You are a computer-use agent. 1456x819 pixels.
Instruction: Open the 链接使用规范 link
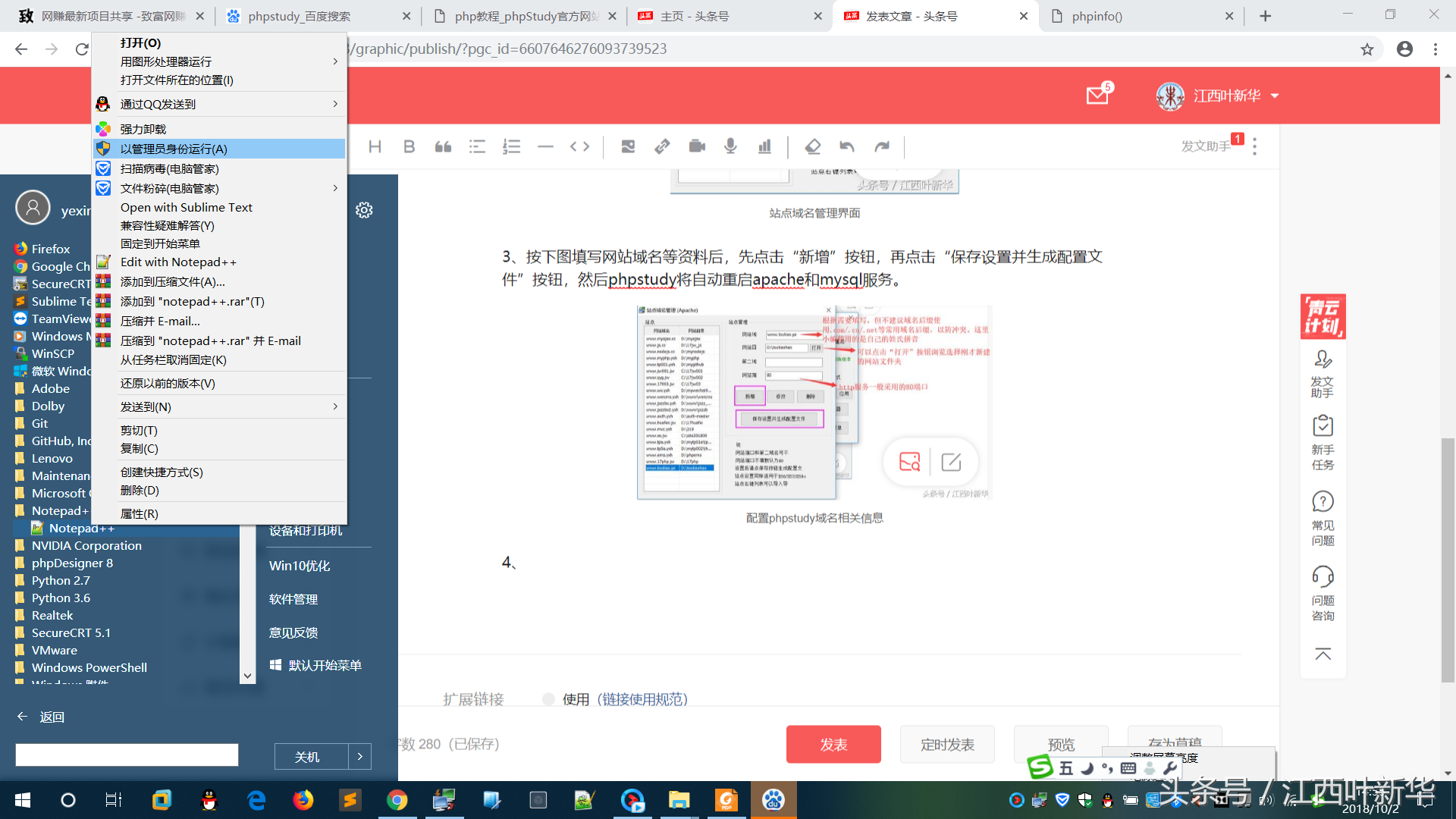[x=642, y=699]
